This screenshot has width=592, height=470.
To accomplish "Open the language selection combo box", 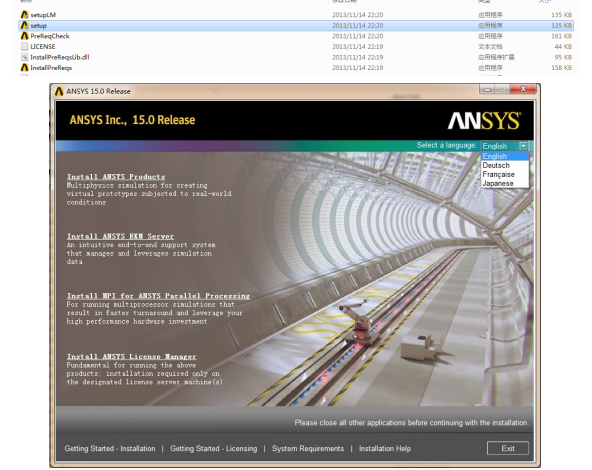I will tap(505, 146).
